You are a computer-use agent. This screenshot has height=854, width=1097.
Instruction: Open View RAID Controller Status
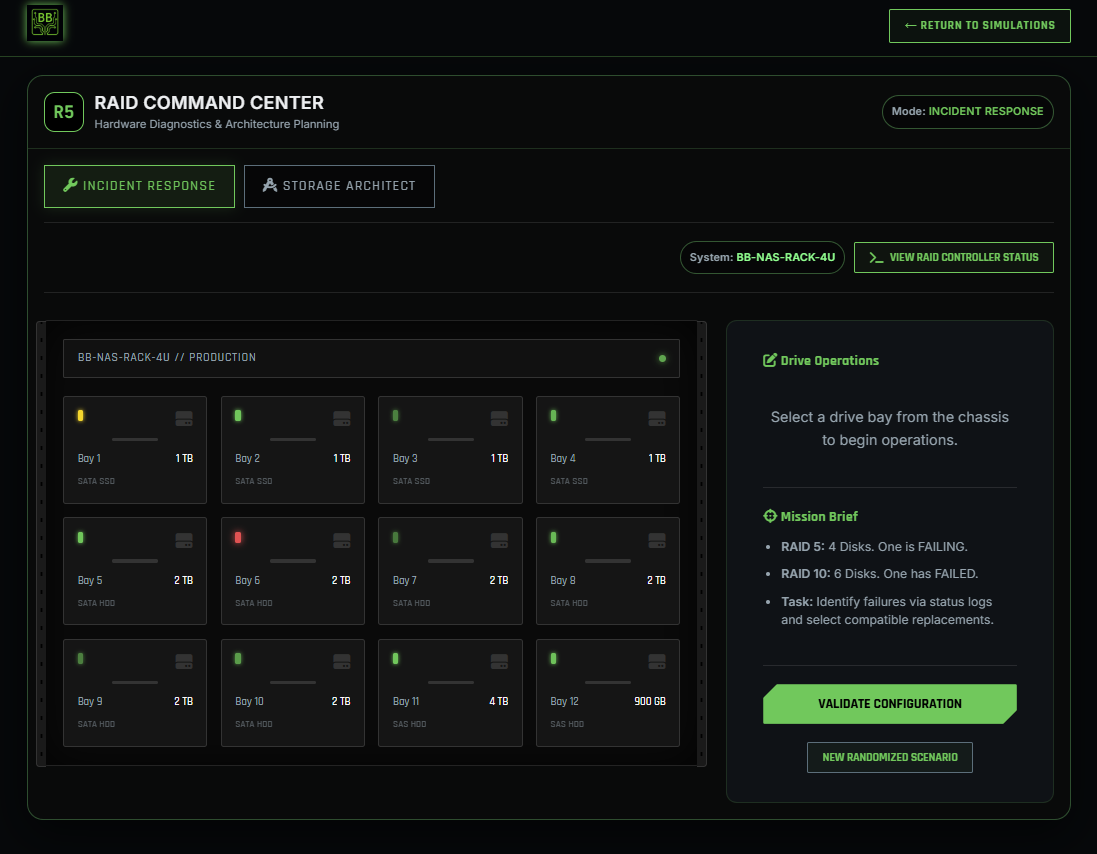953,257
